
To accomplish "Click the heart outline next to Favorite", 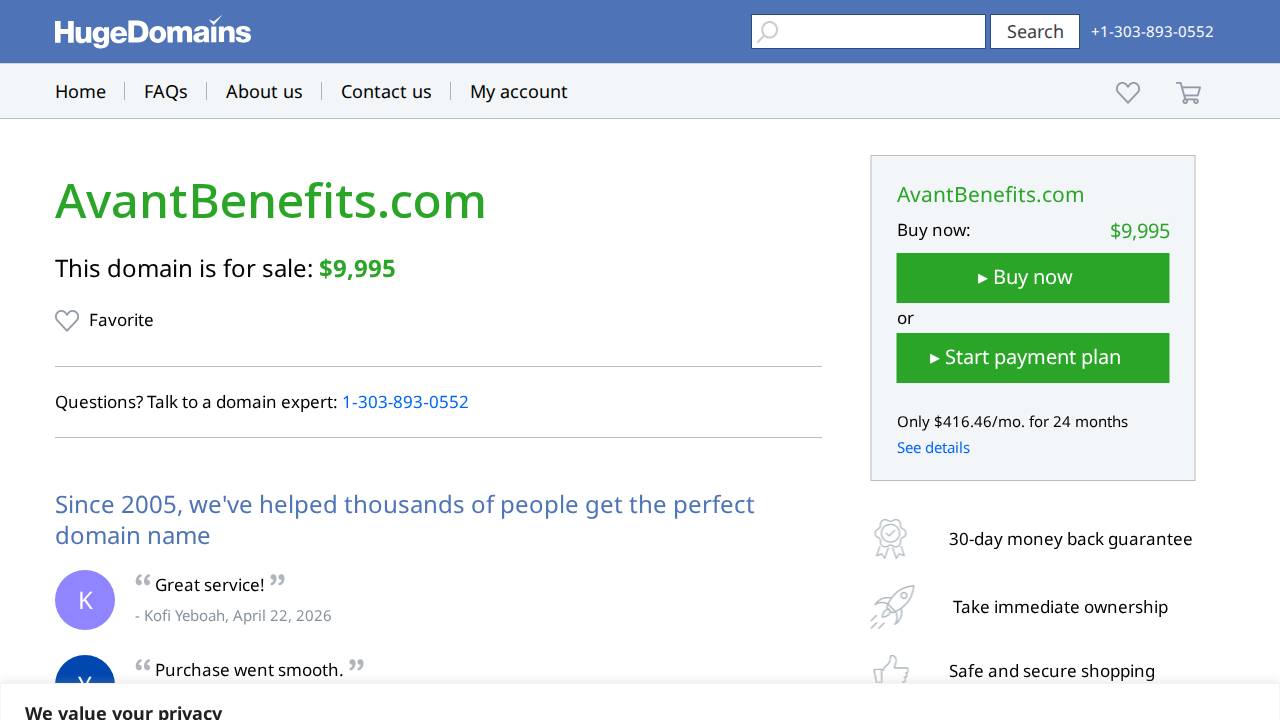I will click(67, 320).
